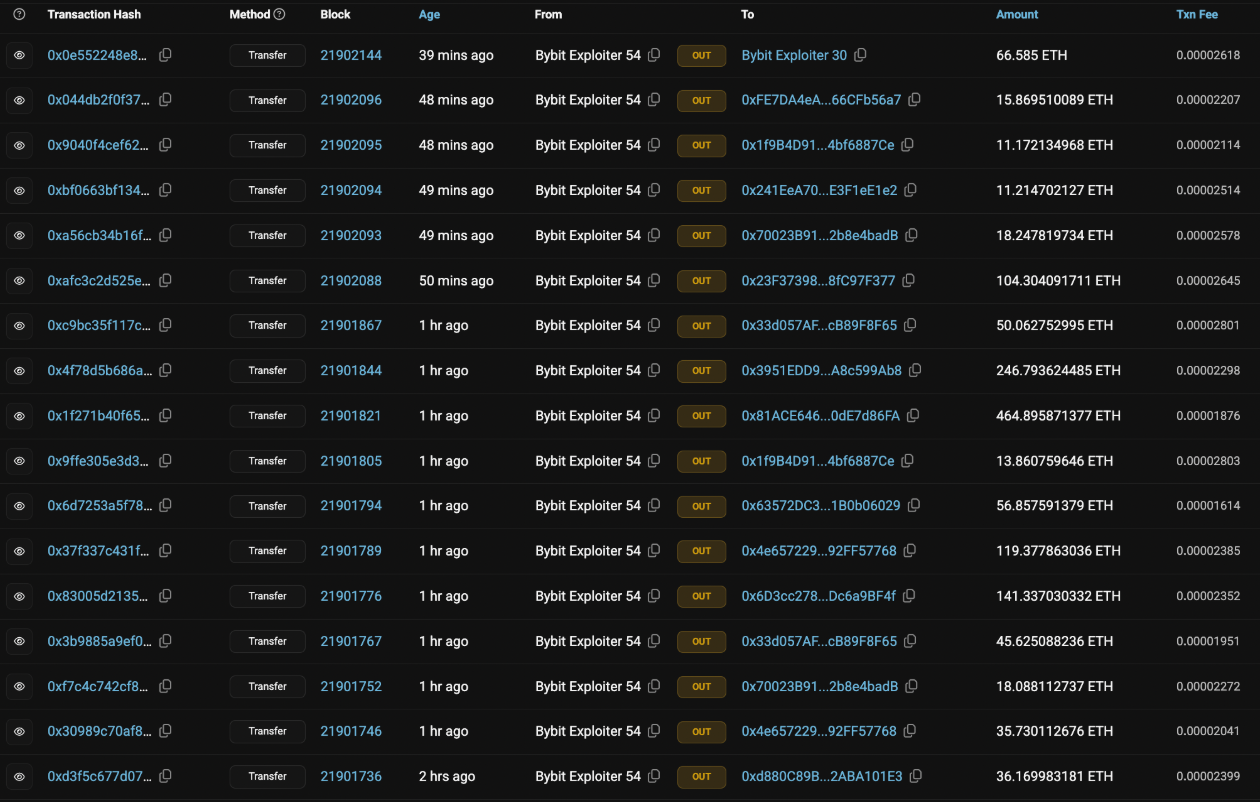1260x802 pixels.
Task: Copy the Bybit Exploiter 30 address
Action: 860,55
